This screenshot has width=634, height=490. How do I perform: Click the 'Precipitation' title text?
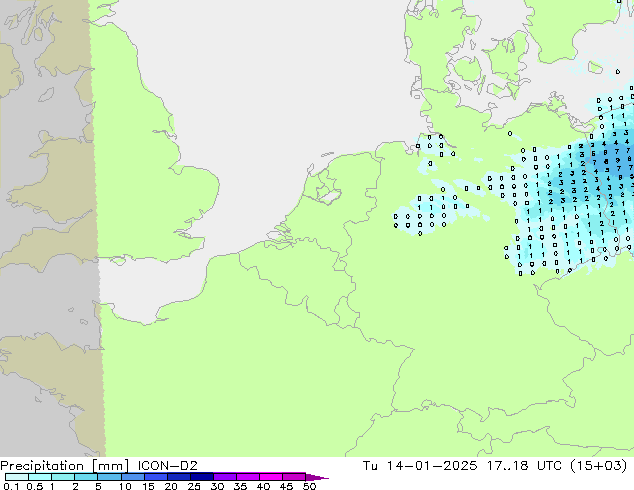(42, 466)
